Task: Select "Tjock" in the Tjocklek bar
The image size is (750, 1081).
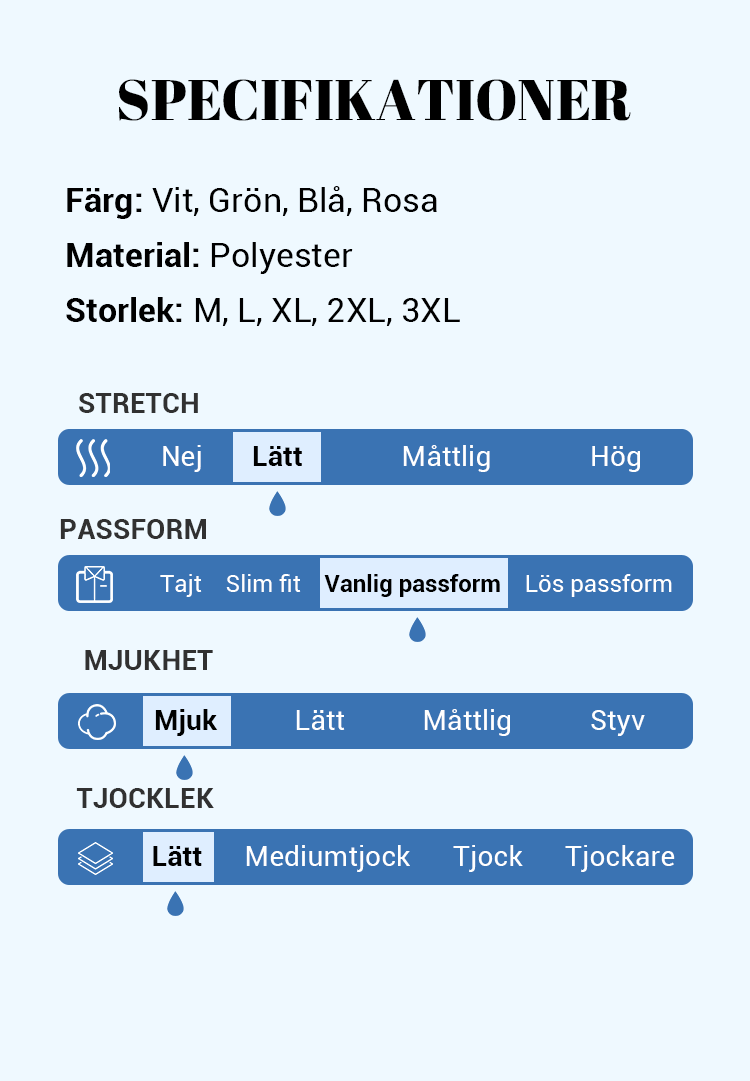Action: [x=487, y=857]
